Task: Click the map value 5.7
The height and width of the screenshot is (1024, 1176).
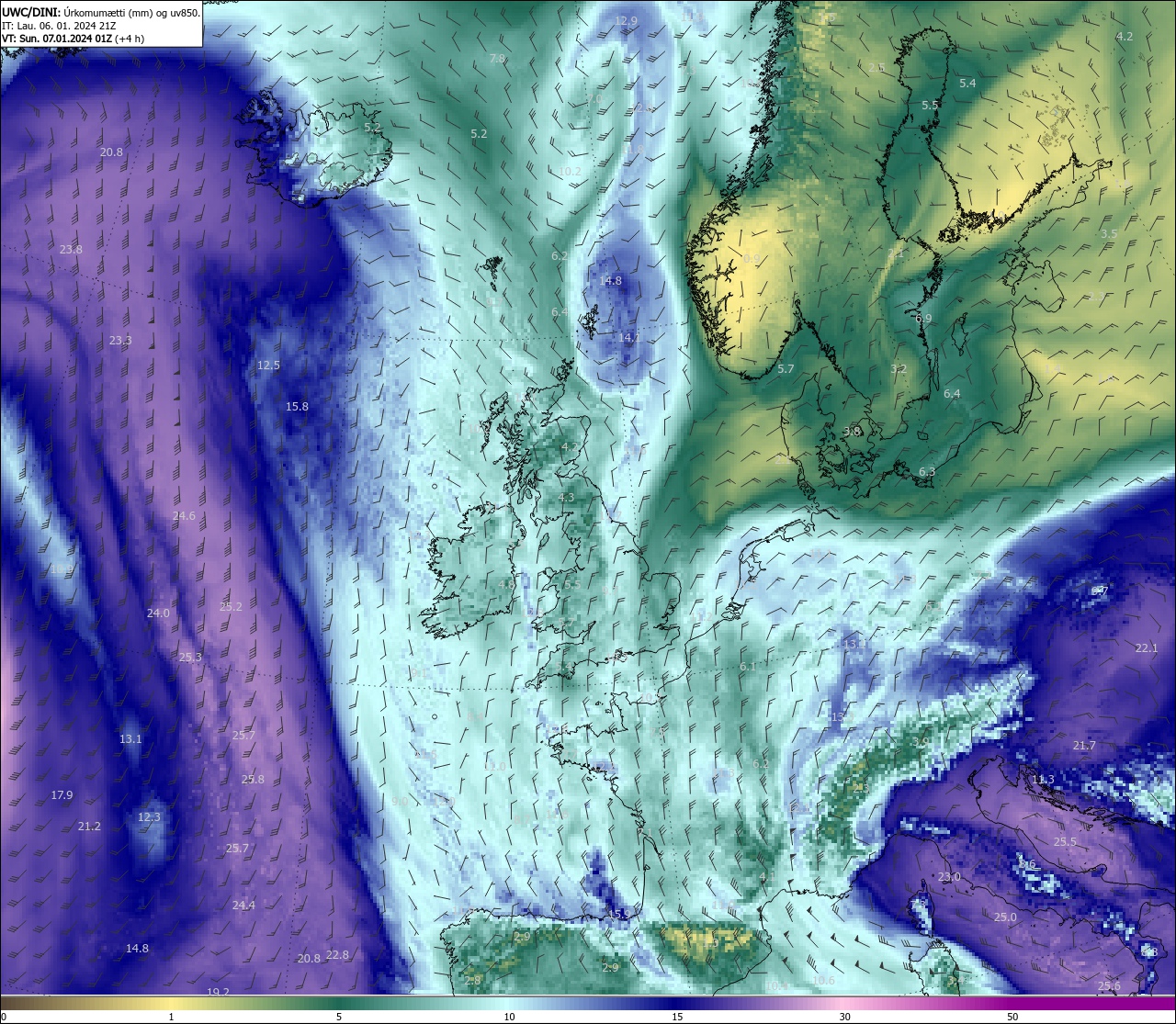Action: click(786, 369)
